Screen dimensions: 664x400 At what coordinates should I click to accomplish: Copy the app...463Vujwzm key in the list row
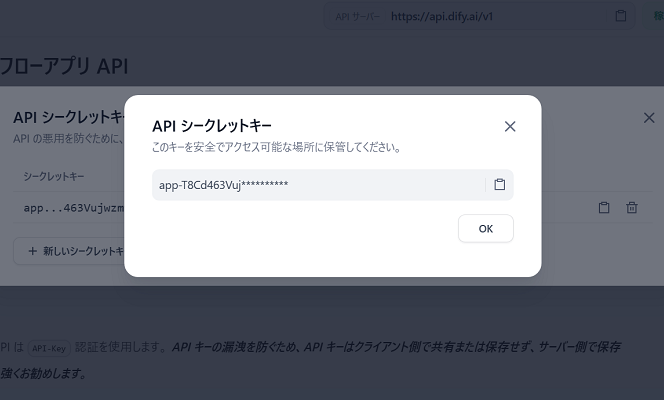coord(604,208)
